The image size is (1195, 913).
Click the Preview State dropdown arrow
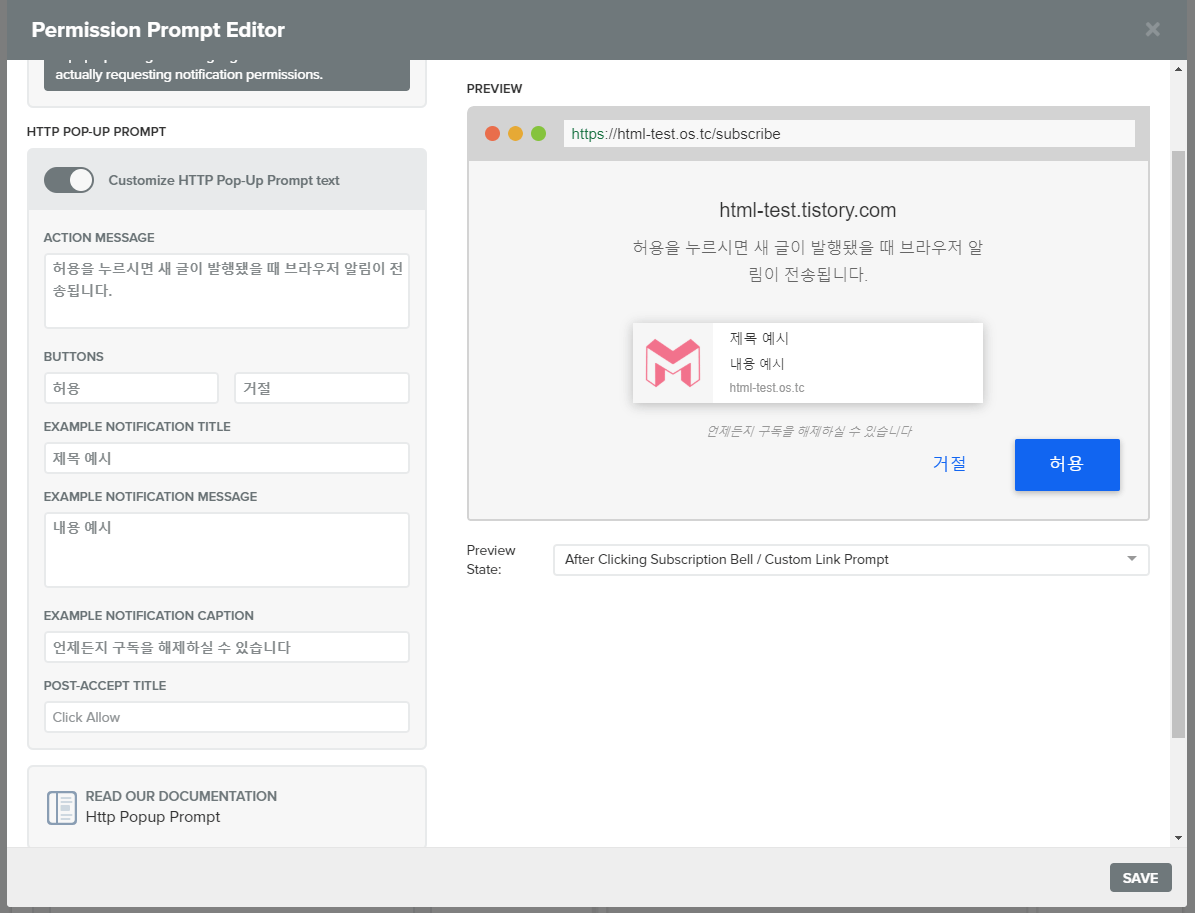coord(1132,559)
